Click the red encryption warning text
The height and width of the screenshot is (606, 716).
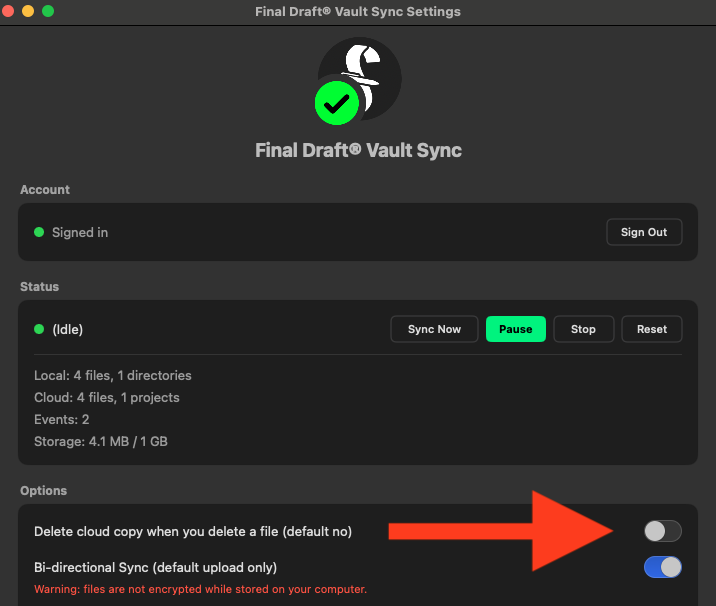click(200, 589)
